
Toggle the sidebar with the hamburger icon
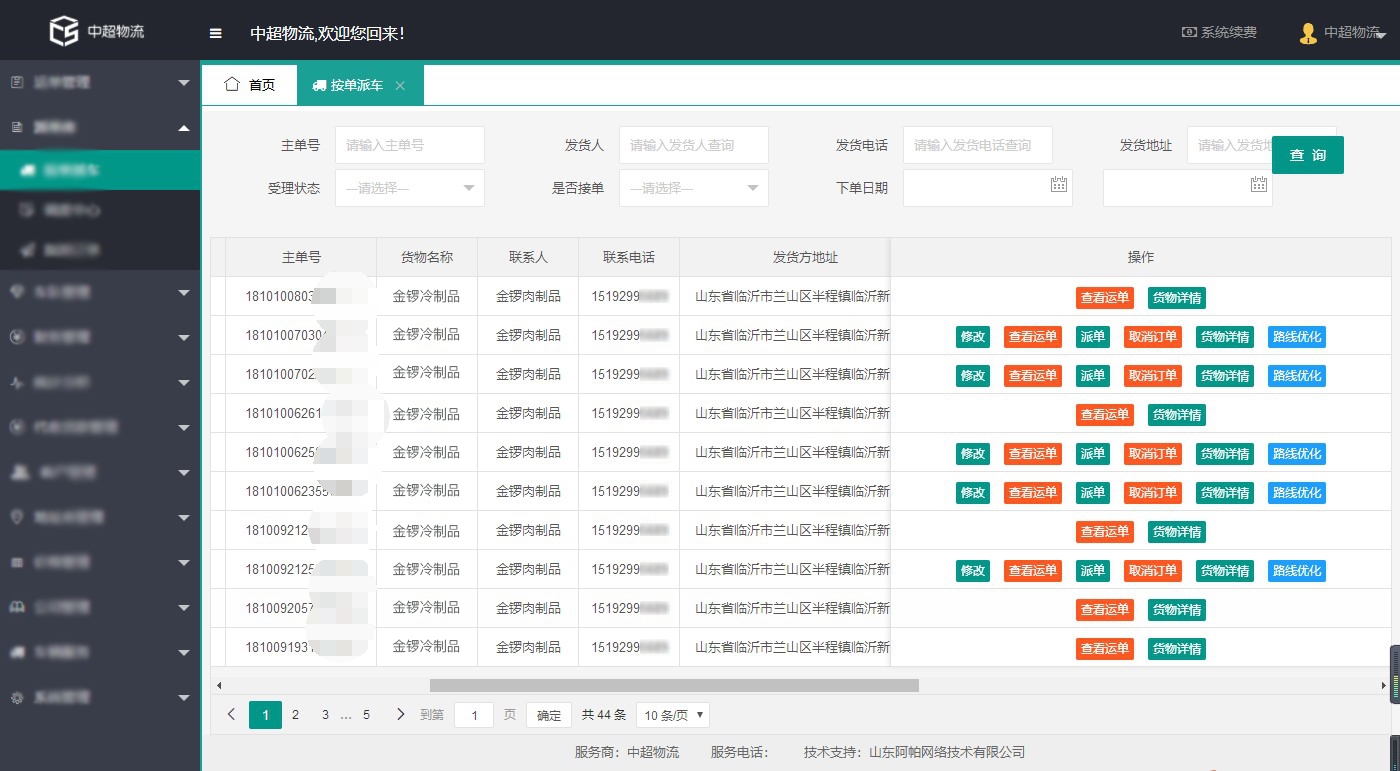(215, 33)
